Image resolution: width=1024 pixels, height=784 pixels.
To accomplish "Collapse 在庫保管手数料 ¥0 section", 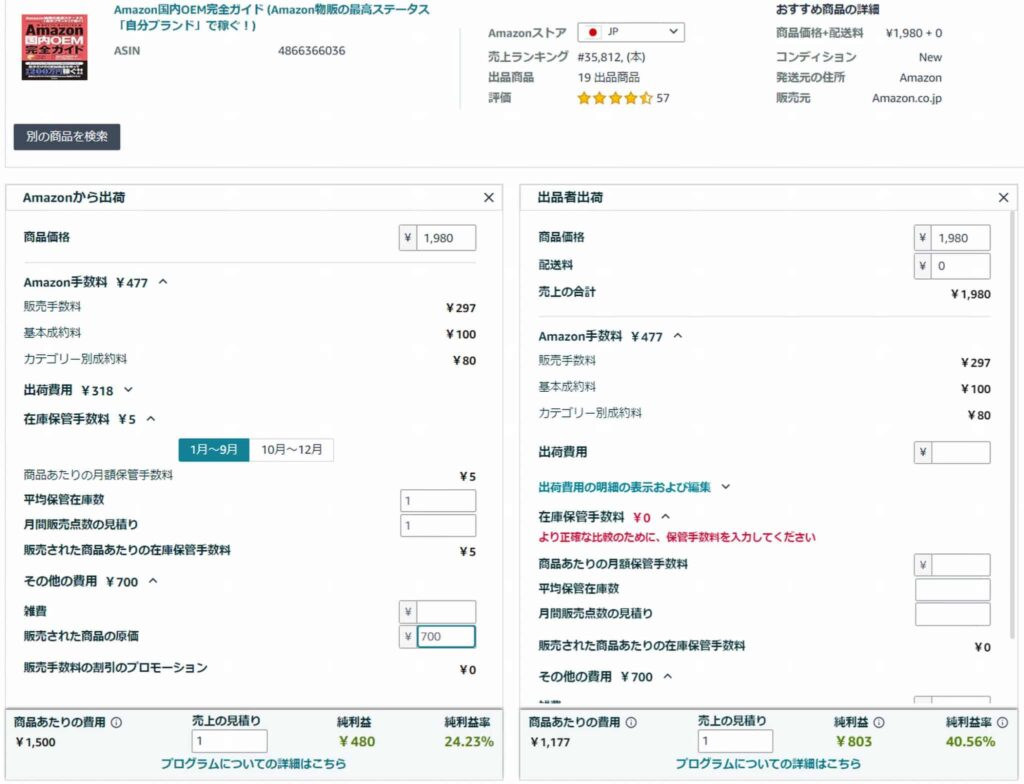I will coord(665,517).
